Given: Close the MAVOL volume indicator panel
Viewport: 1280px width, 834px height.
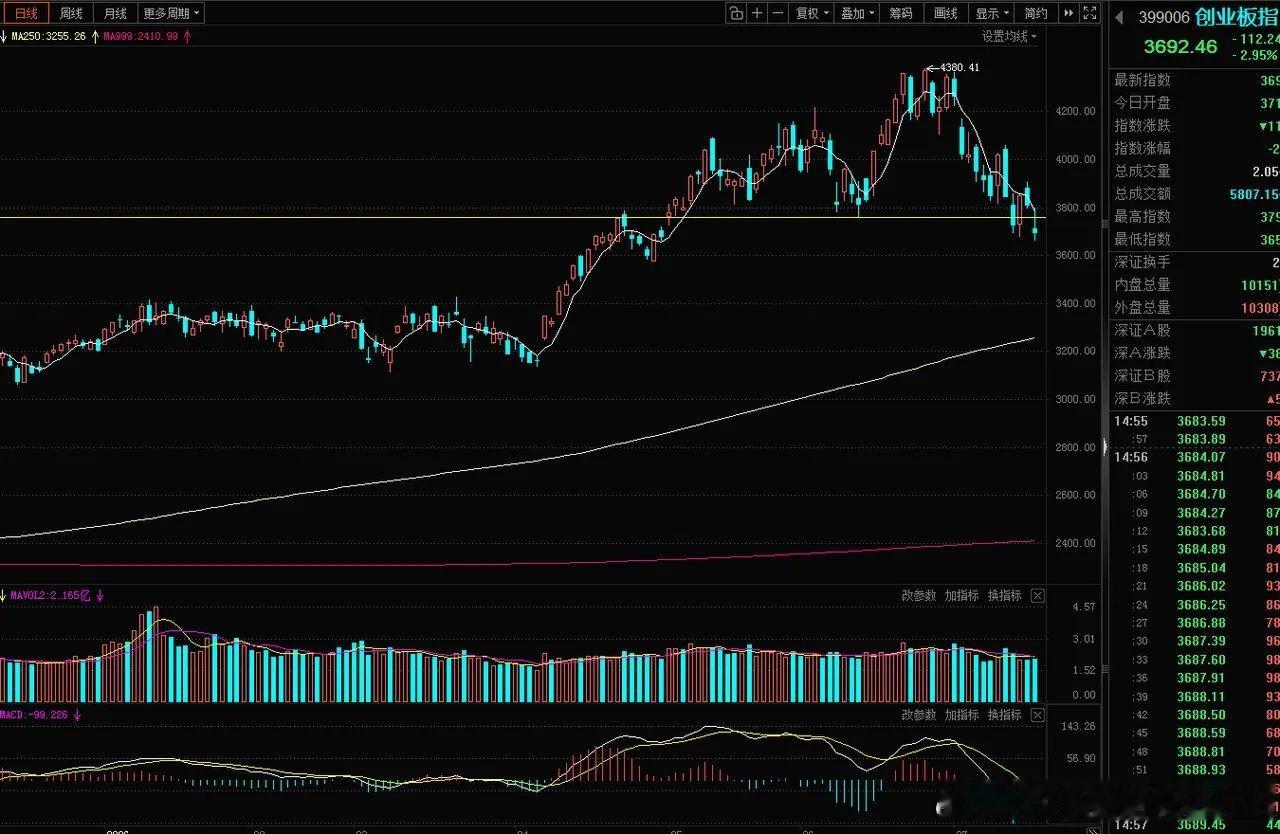Looking at the screenshot, I should [x=1037, y=596].
